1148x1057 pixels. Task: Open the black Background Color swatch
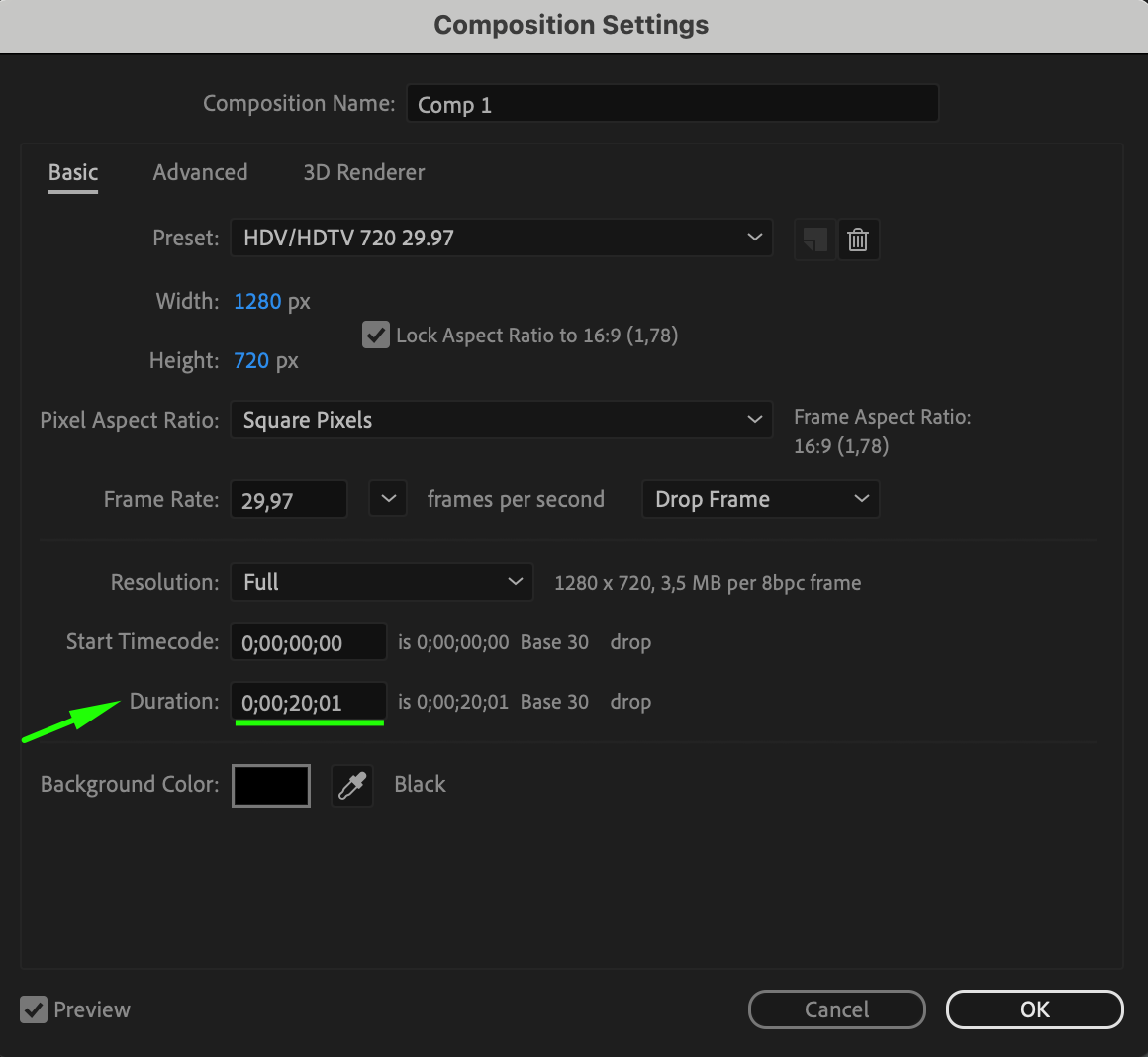pos(271,785)
